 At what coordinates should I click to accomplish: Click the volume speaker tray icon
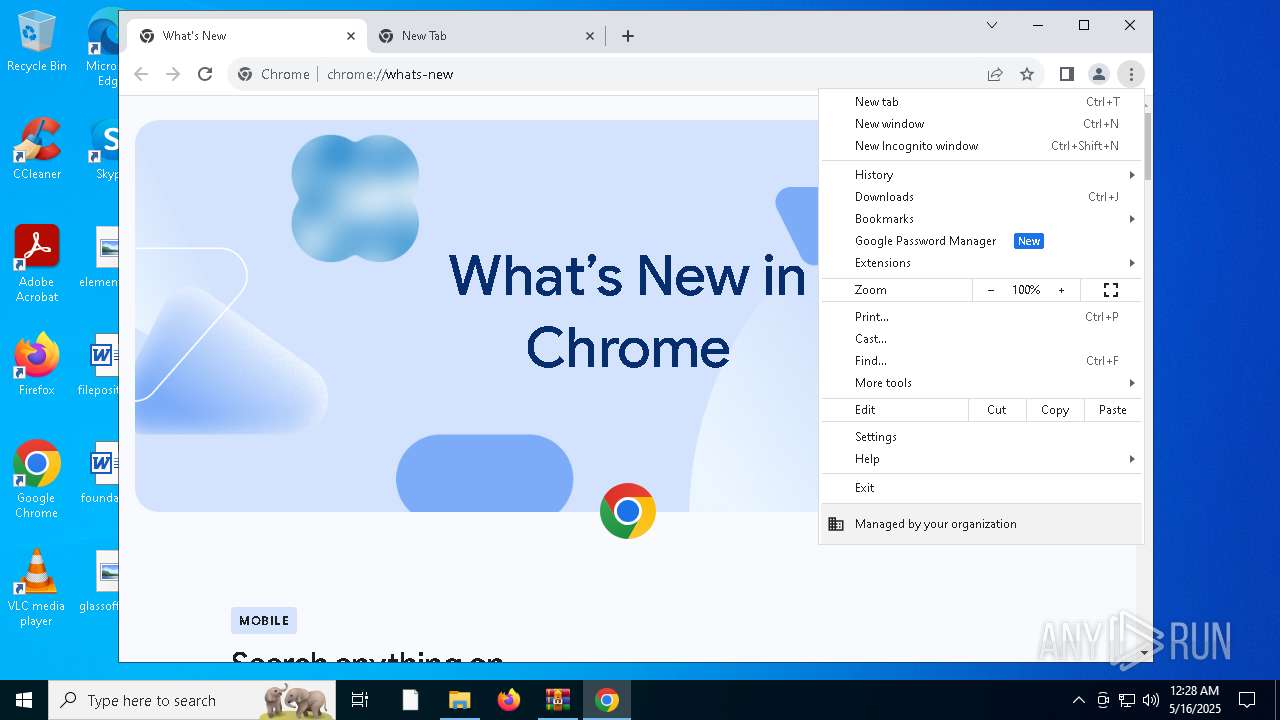tap(1150, 700)
